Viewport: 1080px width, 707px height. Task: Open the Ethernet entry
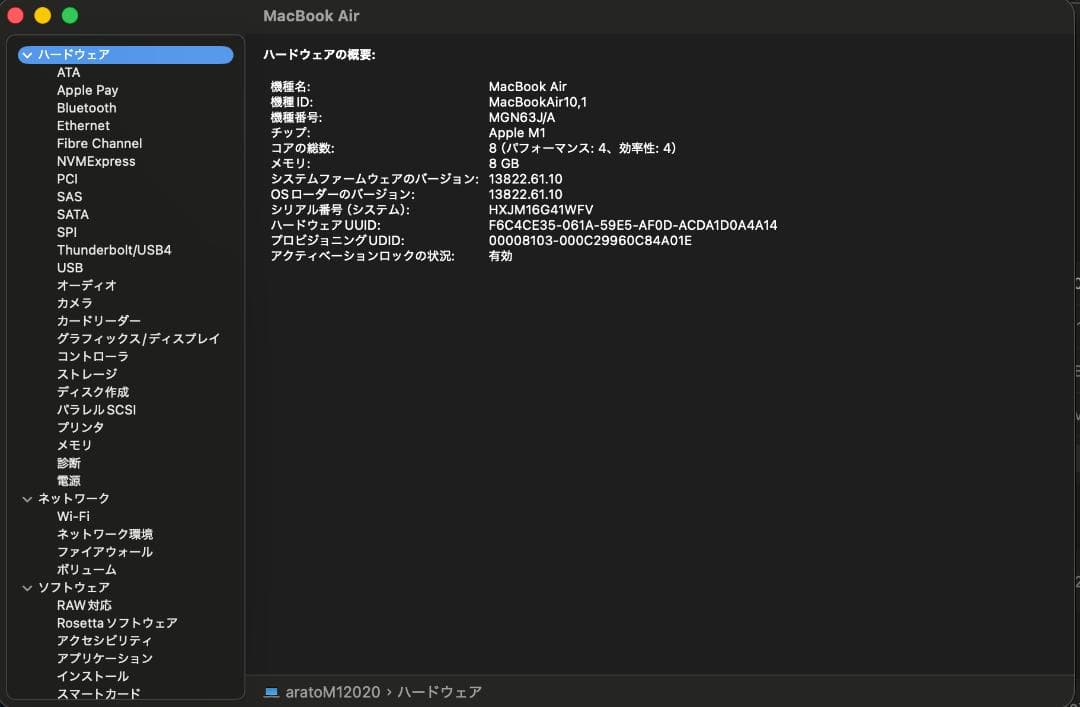[x=83, y=125]
